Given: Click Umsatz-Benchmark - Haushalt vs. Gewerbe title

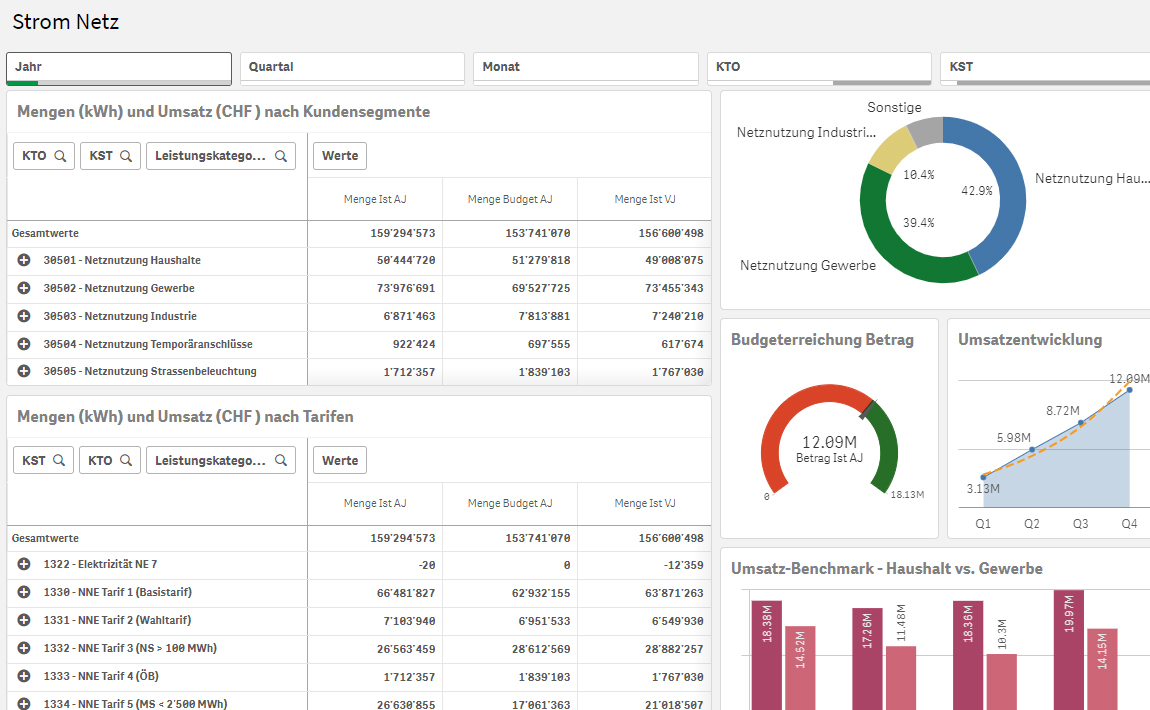Looking at the screenshot, I should tap(887, 568).
